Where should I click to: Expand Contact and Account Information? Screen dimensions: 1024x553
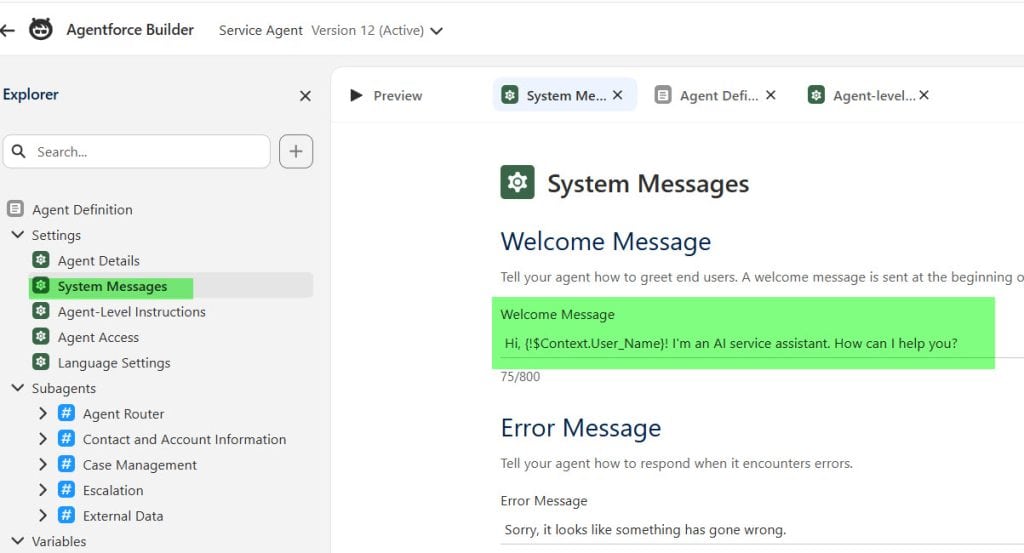42,439
